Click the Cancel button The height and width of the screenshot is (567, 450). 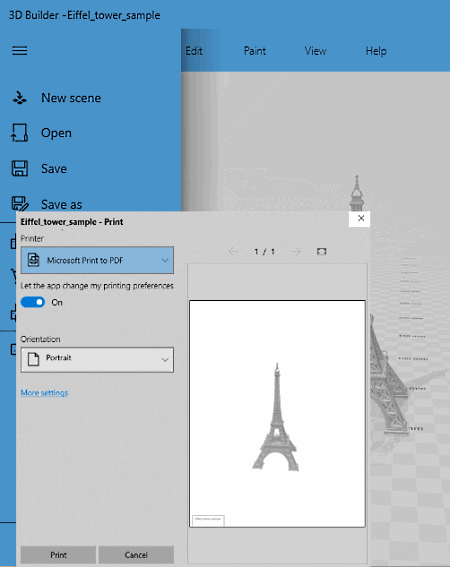[x=136, y=555]
